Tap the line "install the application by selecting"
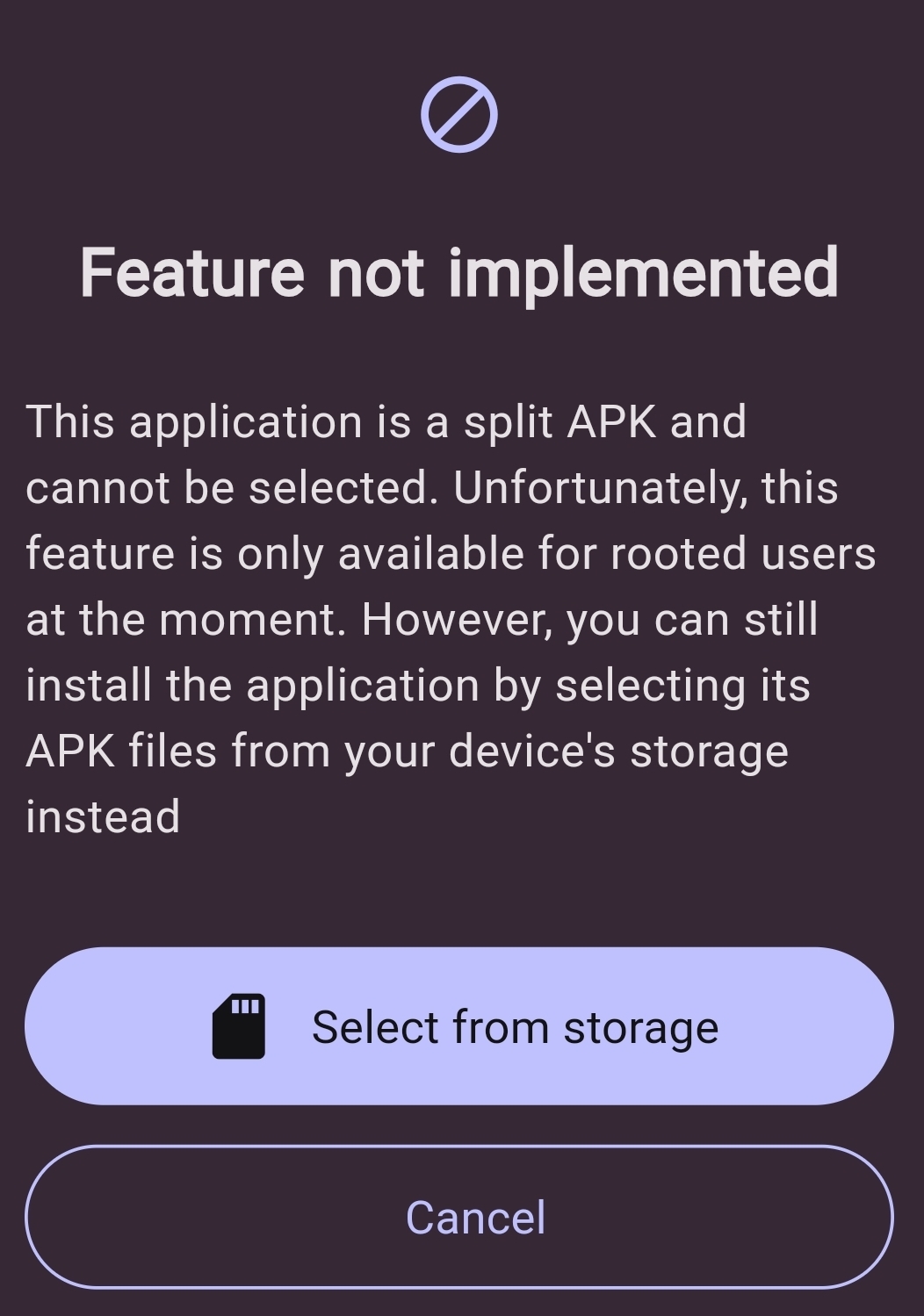924x1316 pixels. click(x=417, y=686)
